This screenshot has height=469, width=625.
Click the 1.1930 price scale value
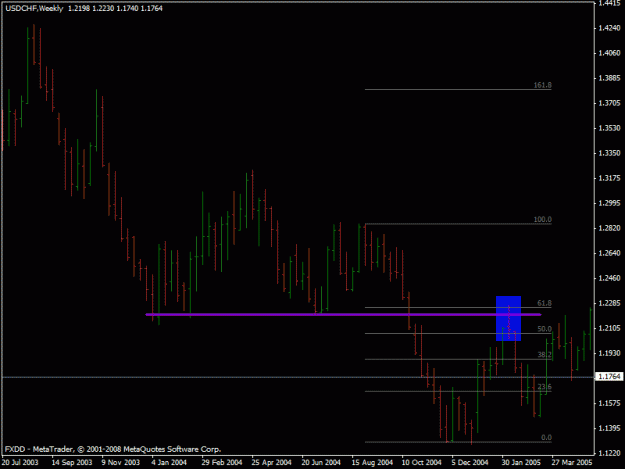609,353
